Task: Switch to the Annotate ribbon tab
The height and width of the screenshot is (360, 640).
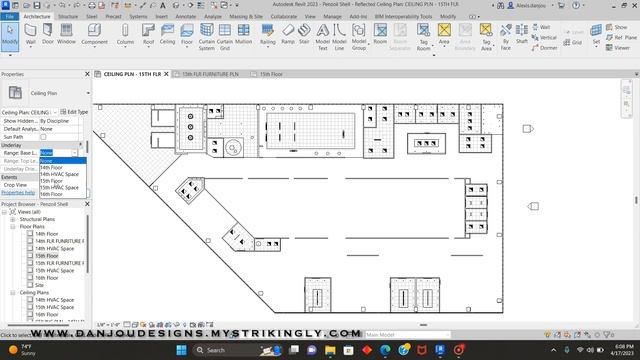Action: click(186, 16)
